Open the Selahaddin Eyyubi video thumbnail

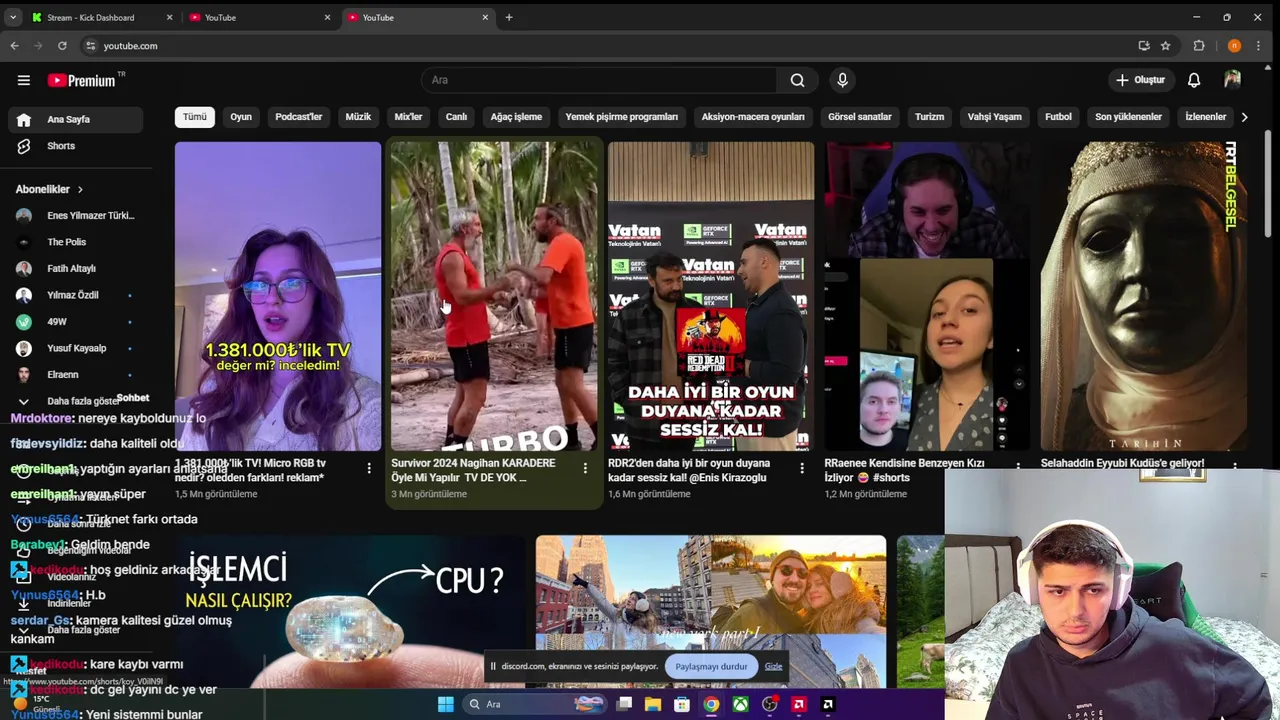point(1144,296)
